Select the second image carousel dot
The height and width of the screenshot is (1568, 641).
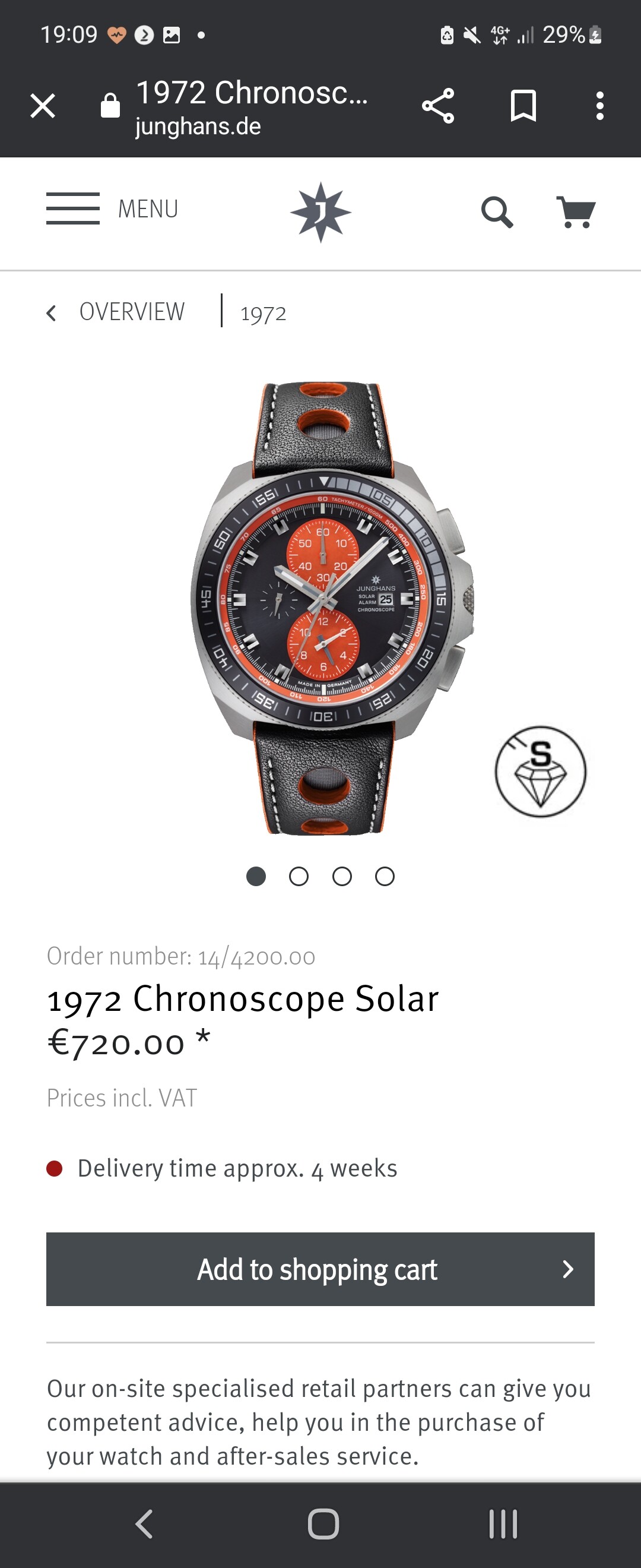(x=299, y=877)
